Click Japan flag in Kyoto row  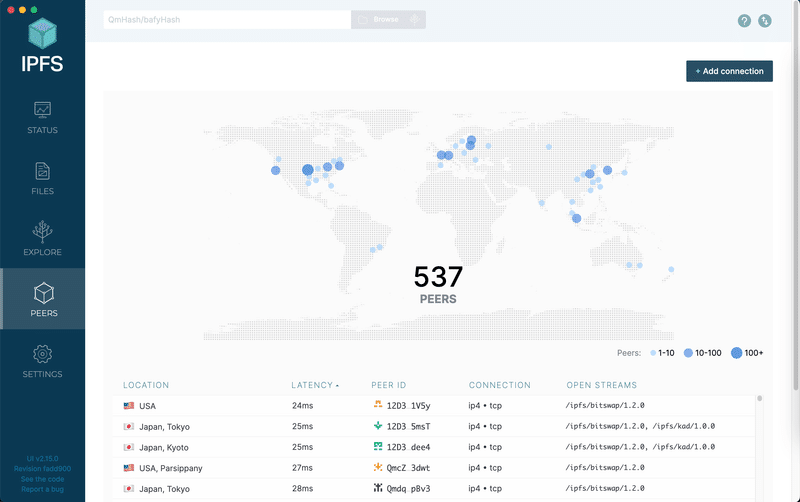[x=129, y=447]
